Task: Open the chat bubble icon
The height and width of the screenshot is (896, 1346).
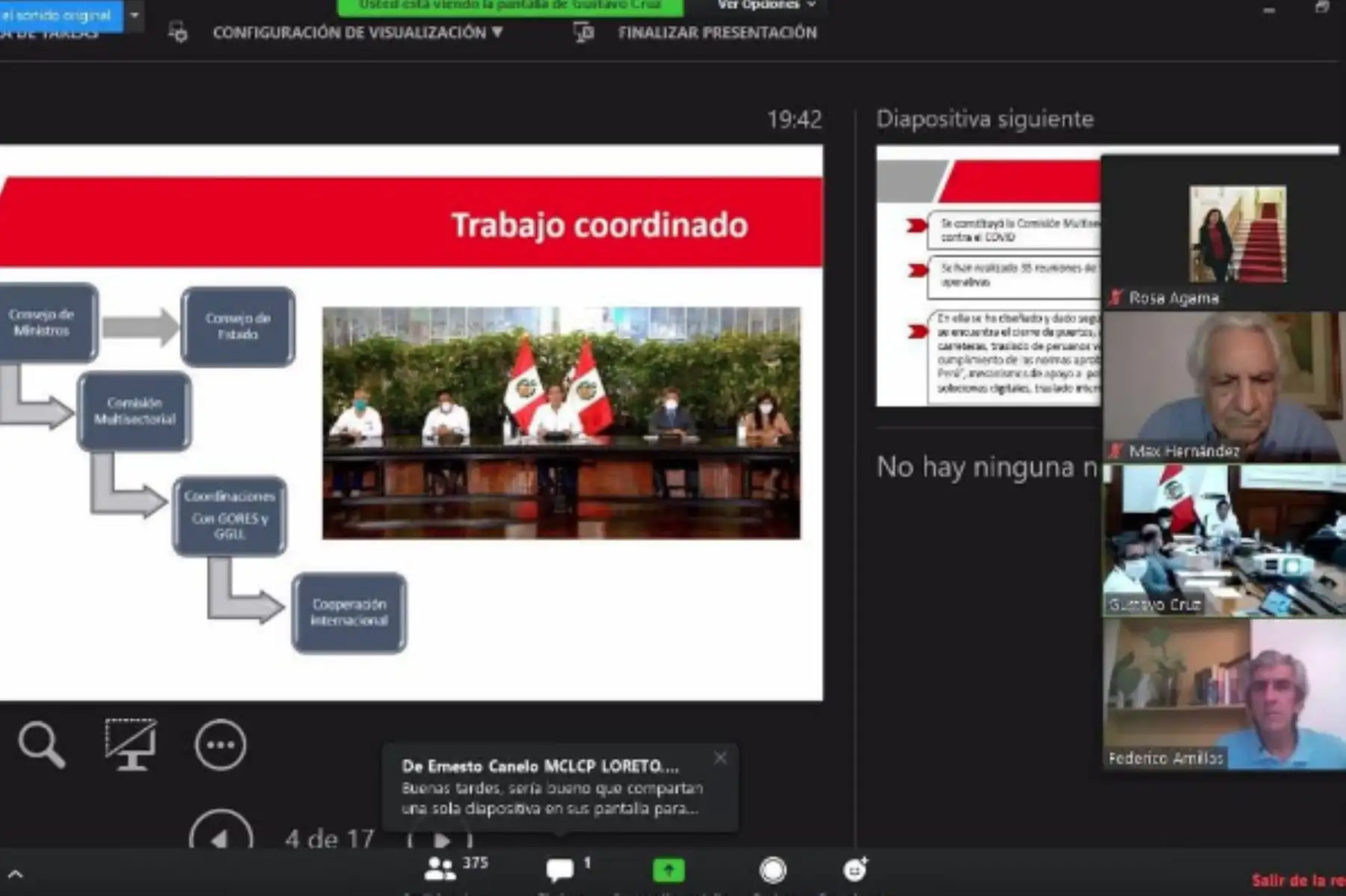Action: (560, 869)
